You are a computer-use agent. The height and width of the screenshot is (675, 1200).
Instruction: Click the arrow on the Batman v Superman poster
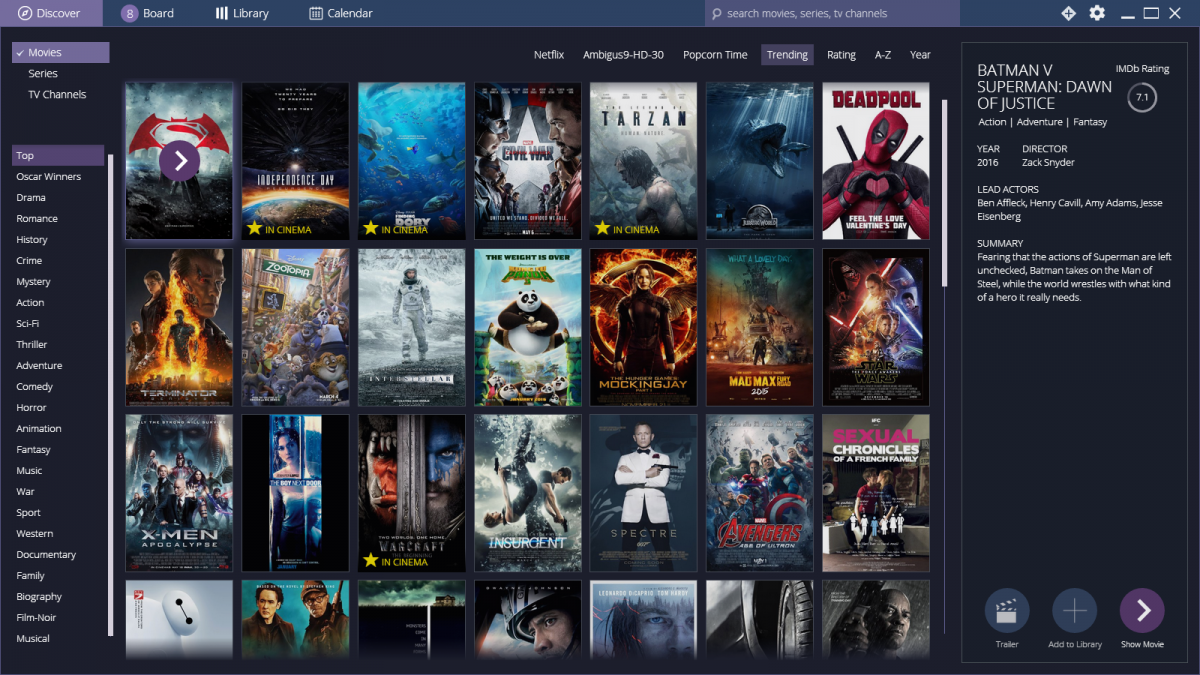[x=179, y=160]
